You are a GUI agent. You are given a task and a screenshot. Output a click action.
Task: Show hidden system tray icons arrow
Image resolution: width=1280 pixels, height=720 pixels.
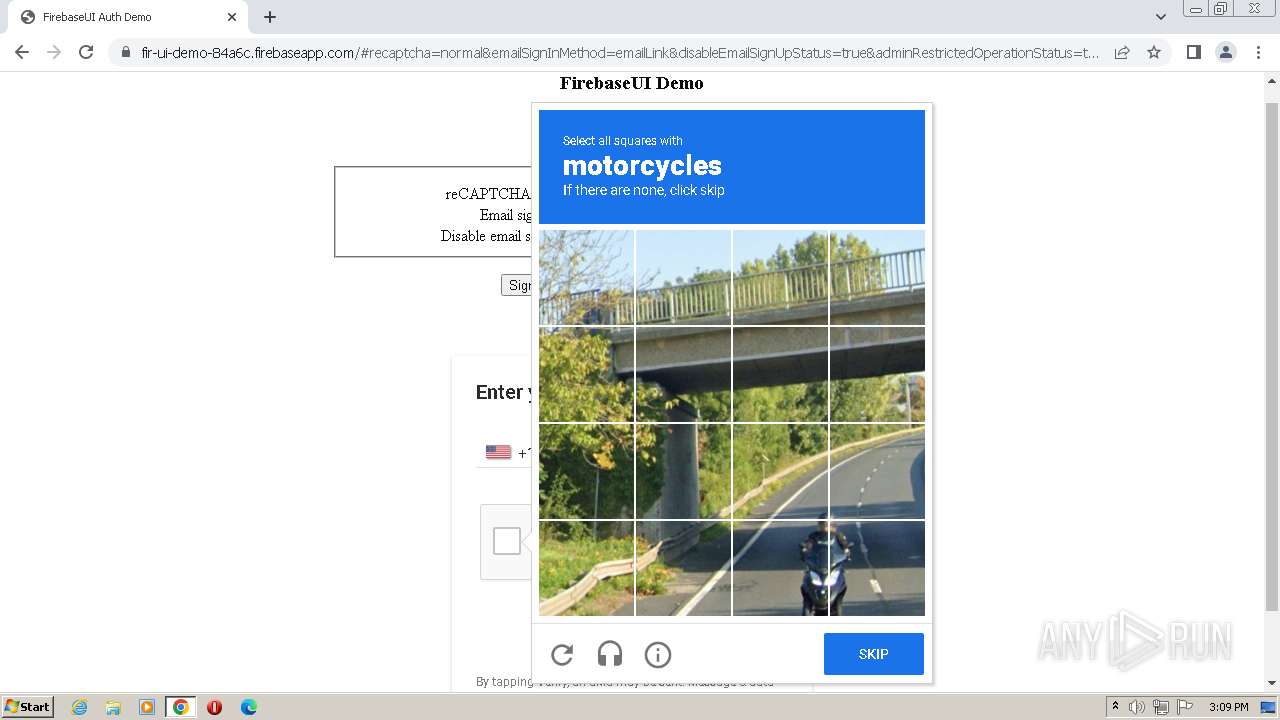1115,707
